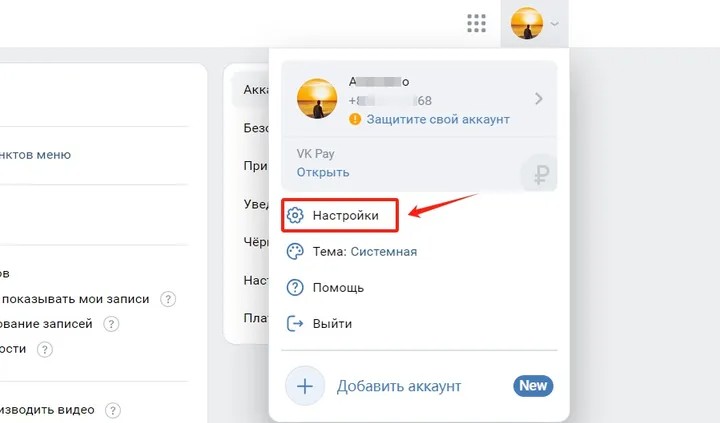Change theme via Системная selector
This screenshot has width=720, height=423.
[x=383, y=252]
